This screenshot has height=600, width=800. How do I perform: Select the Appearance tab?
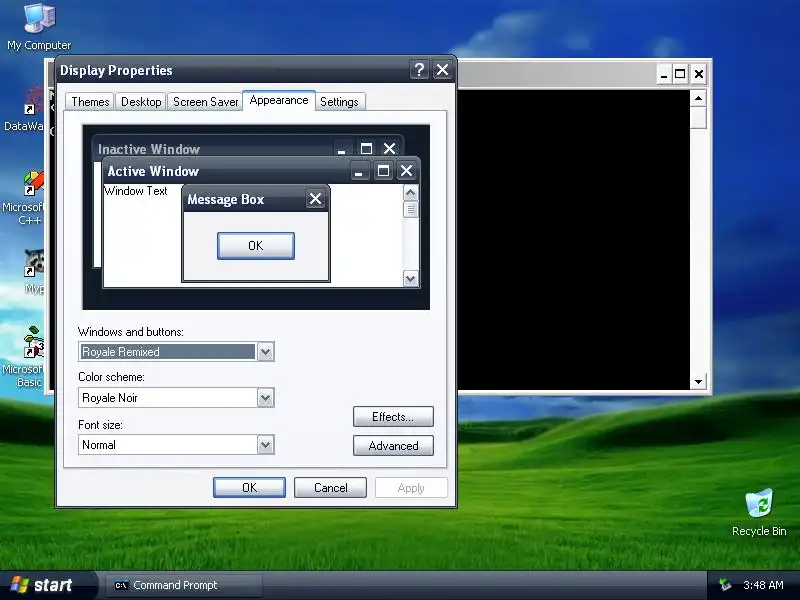pos(279,100)
